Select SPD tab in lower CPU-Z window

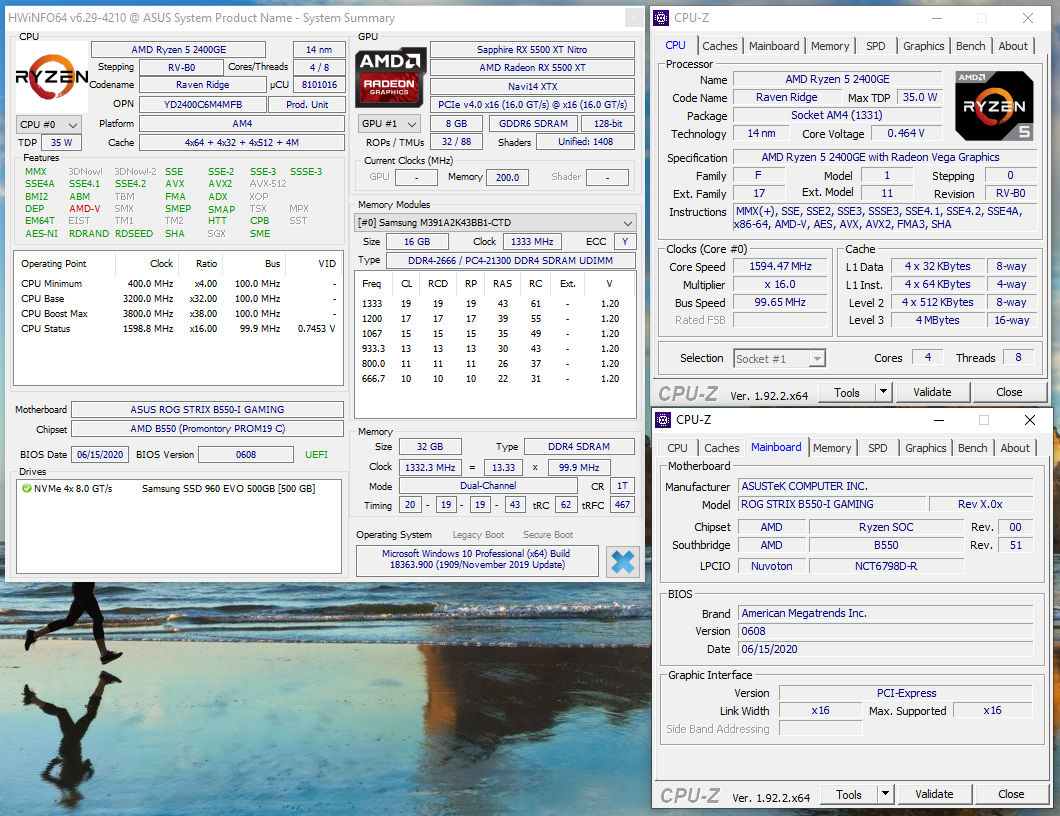[877, 448]
